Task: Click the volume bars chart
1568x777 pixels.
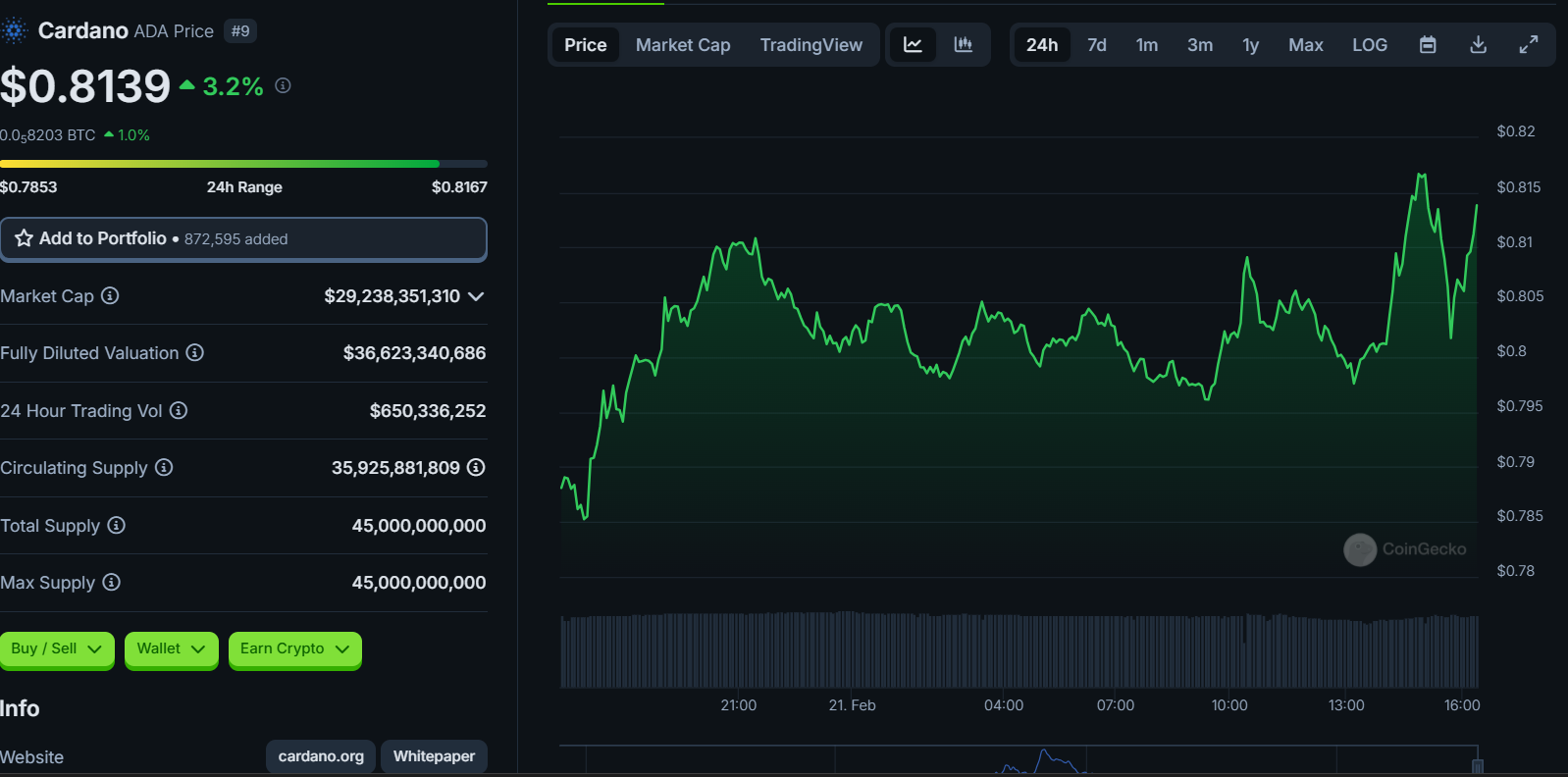Action: point(1019,650)
